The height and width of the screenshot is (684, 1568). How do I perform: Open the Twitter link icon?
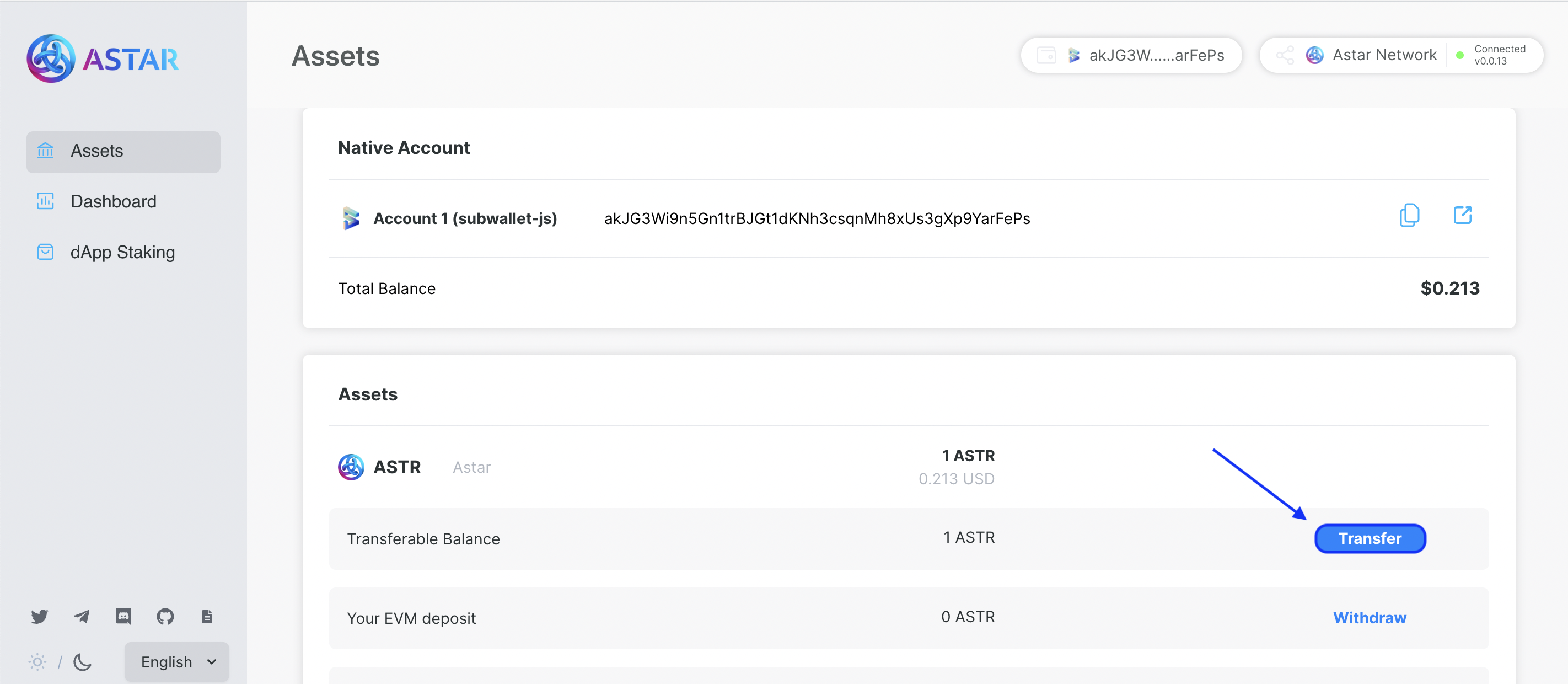tap(40, 616)
